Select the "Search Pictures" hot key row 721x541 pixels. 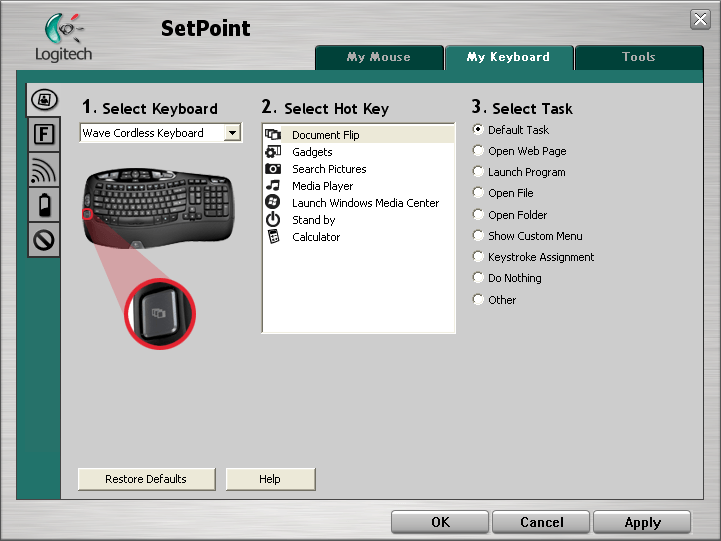[x=359, y=169]
